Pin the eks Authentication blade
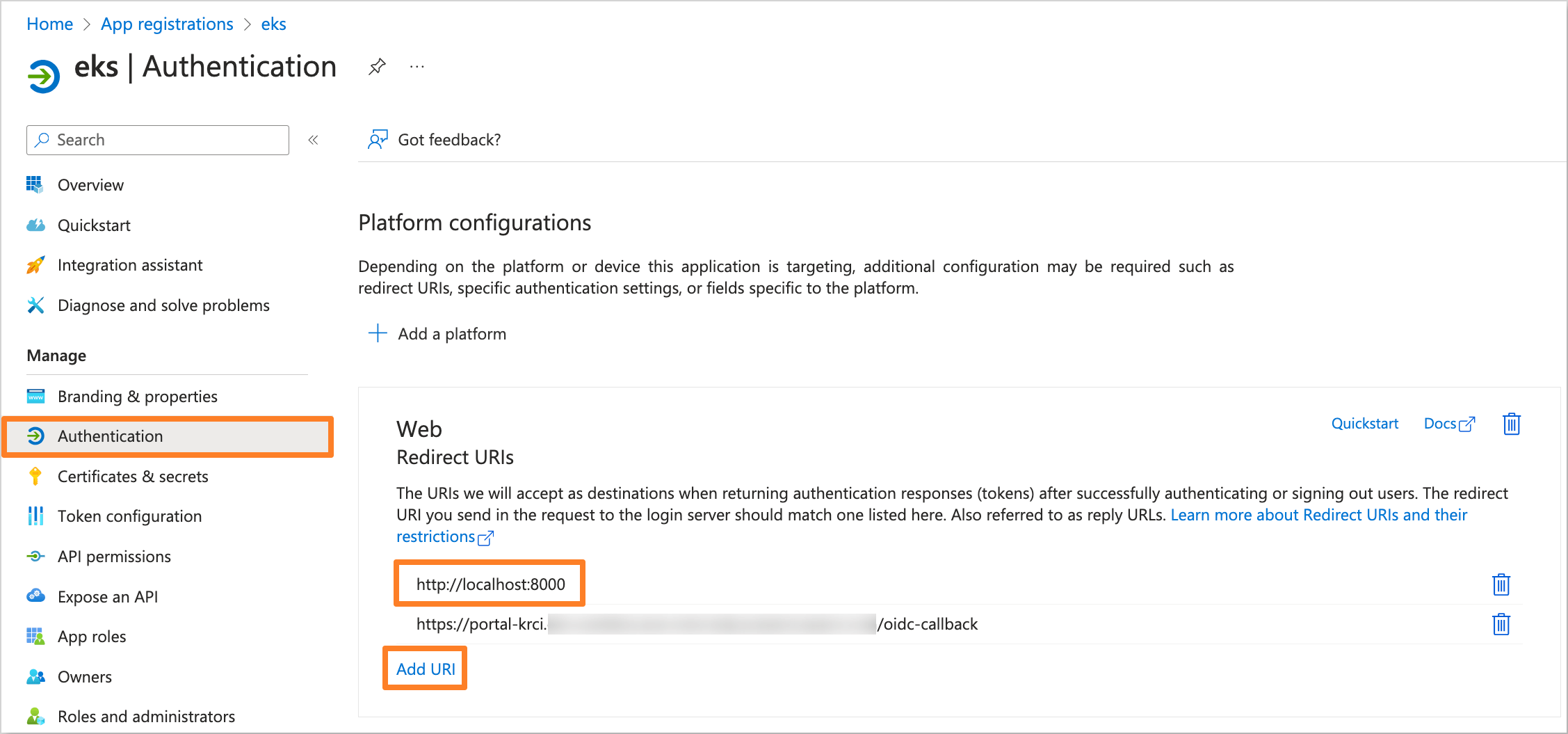This screenshot has height=734, width=1568. (x=377, y=67)
